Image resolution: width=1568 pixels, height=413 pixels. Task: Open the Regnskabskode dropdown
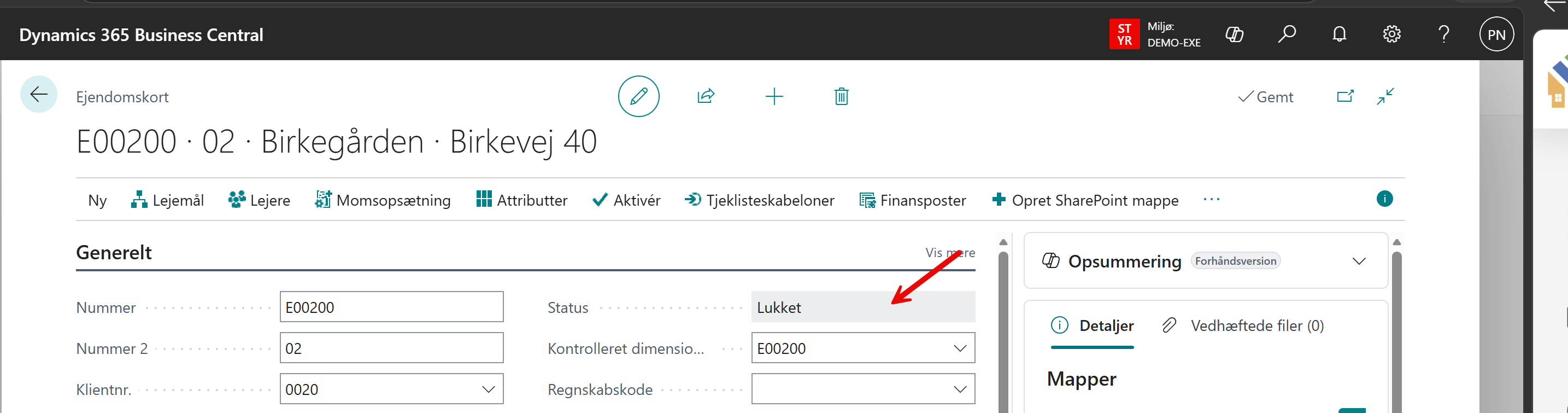click(x=960, y=389)
